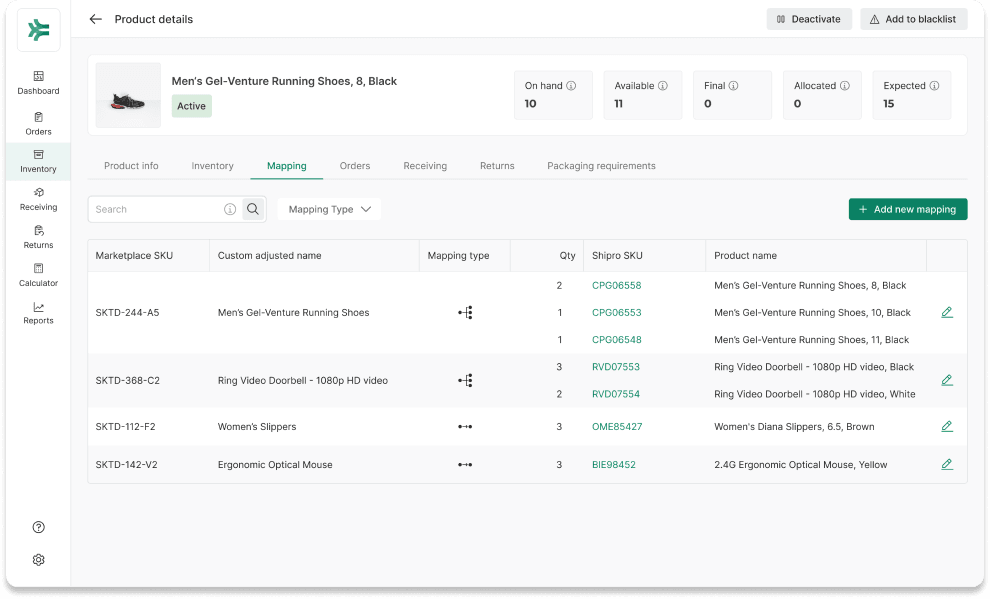Click Add new mapping button
The width and height of the screenshot is (990, 599).
click(x=907, y=209)
